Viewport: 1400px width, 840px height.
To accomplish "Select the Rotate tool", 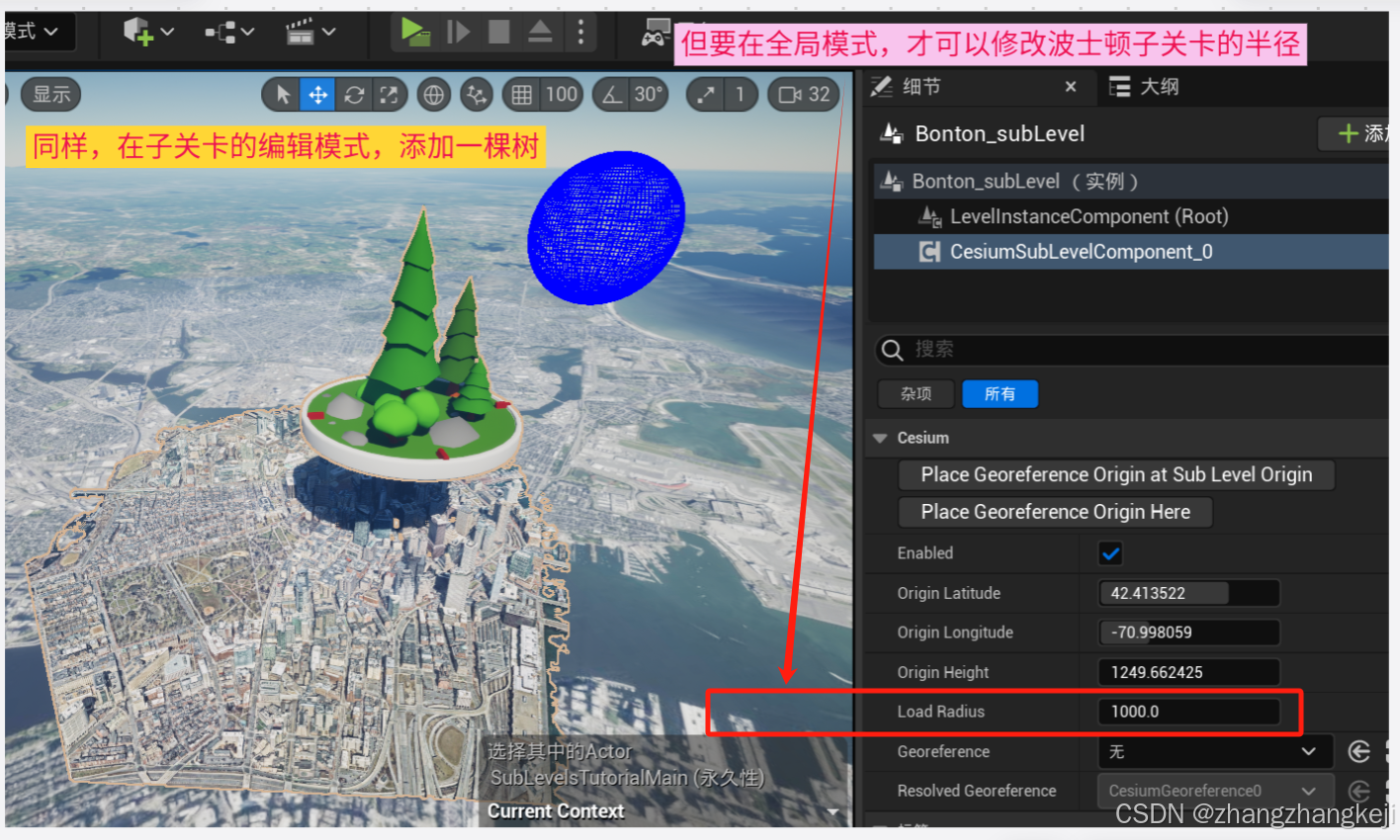I will (x=353, y=94).
